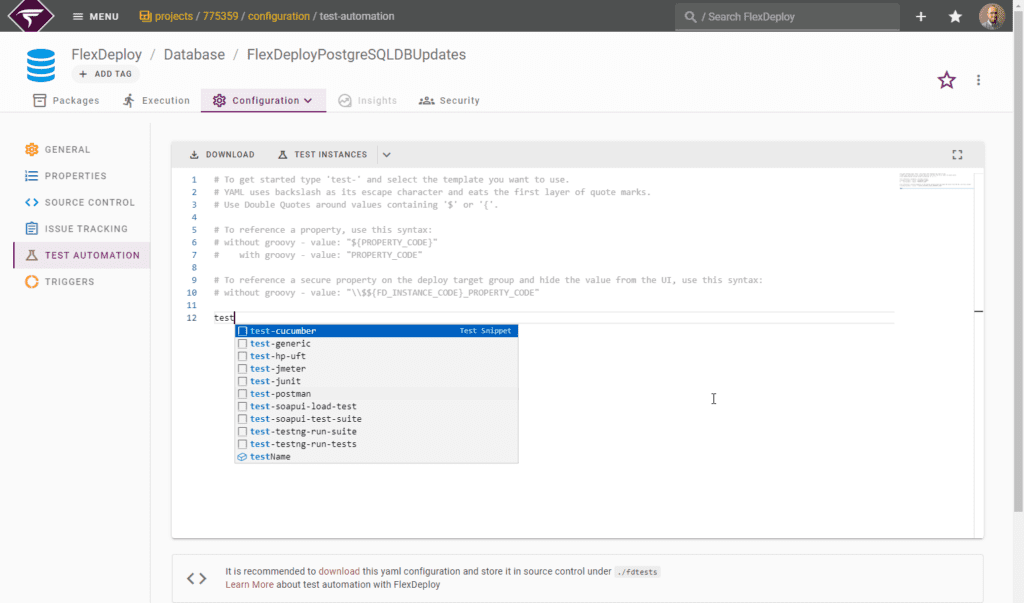Check the test-jmeter snippet checkbox
Image resolution: width=1024 pixels, height=603 pixels.
(x=241, y=368)
